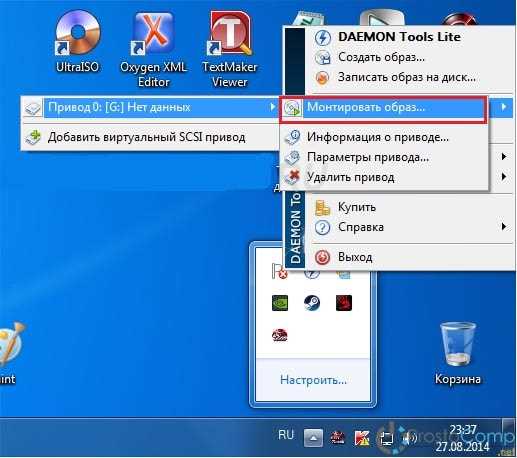Click the drive info icon
The width and height of the screenshot is (517, 458).
(292, 137)
